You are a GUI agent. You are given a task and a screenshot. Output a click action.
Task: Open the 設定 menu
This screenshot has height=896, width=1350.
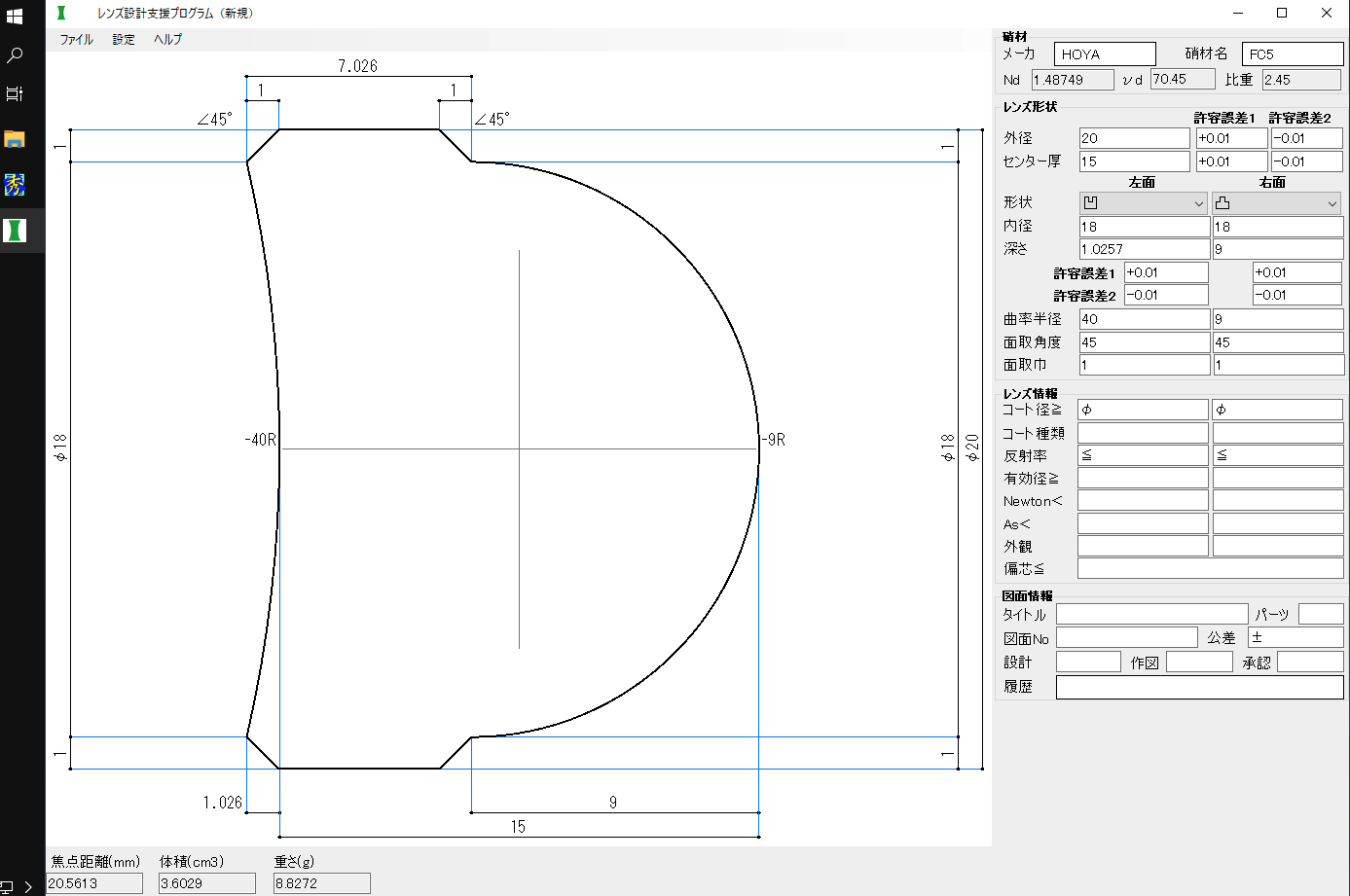coord(124,40)
